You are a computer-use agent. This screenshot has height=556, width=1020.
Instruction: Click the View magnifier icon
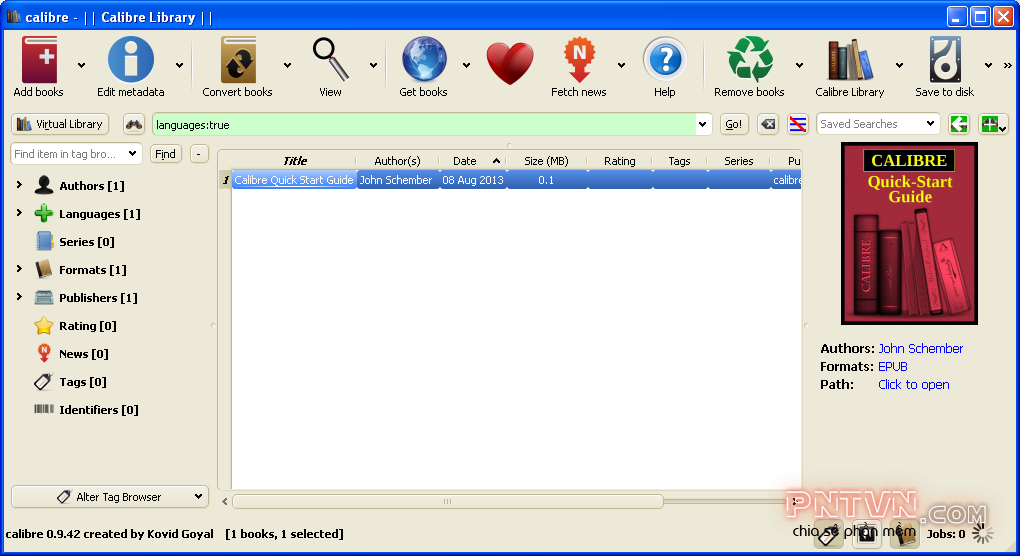[x=330, y=60]
